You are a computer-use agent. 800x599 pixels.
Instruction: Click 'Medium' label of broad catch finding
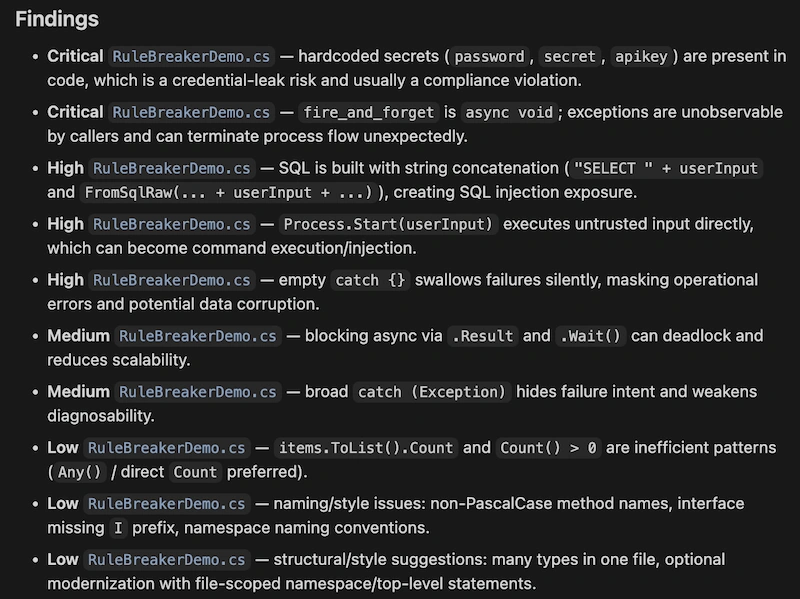point(79,392)
